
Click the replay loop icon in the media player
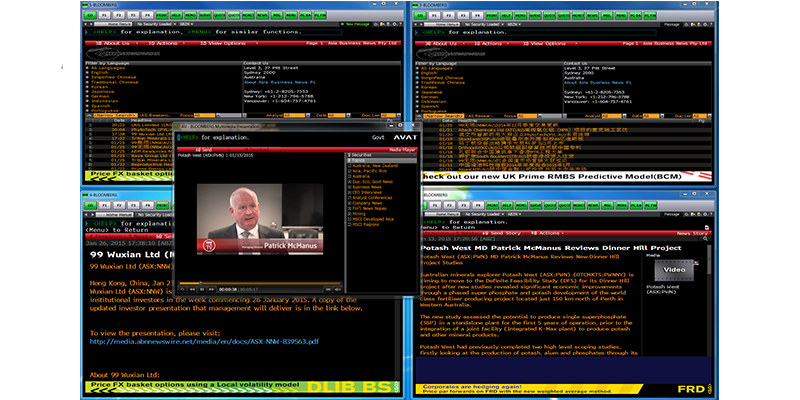point(182,289)
